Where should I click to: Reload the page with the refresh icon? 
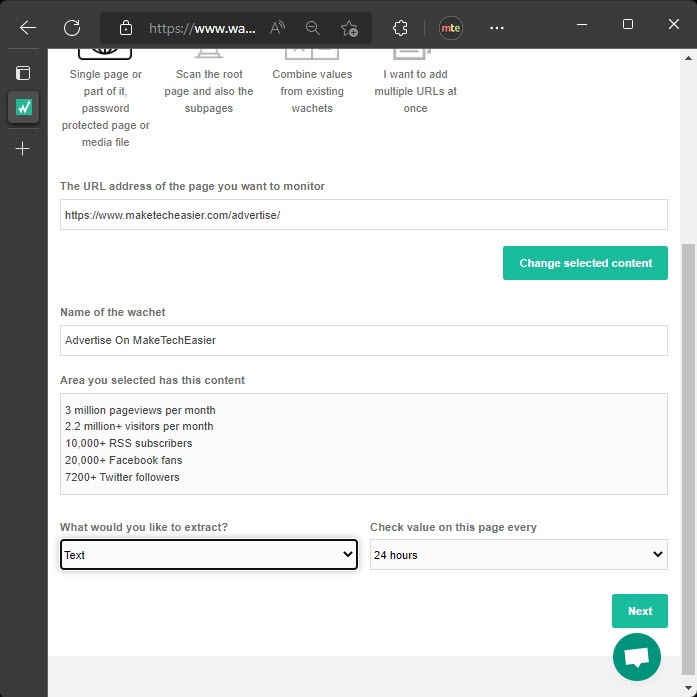tap(72, 28)
